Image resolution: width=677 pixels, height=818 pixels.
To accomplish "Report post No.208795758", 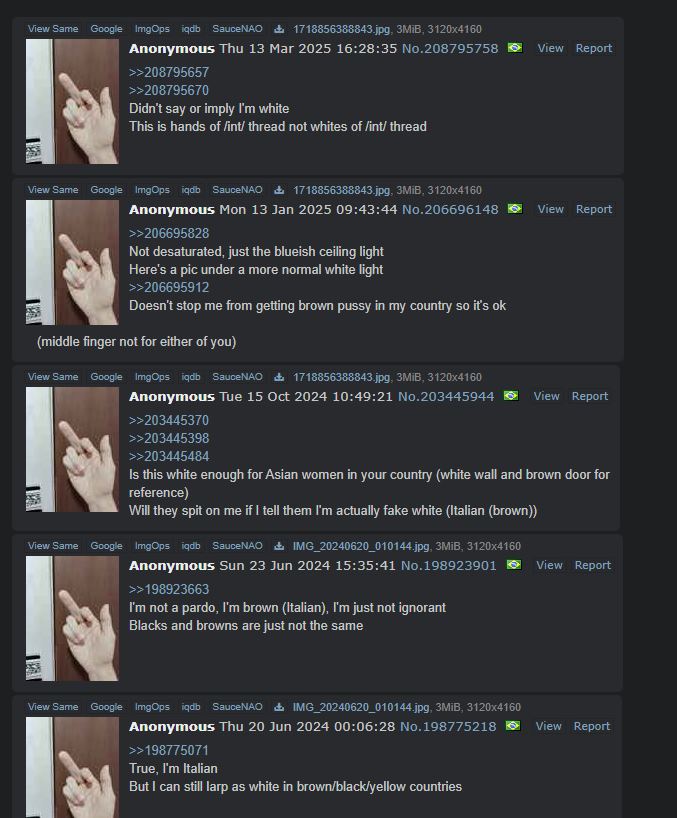I will (x=594, y=48).
